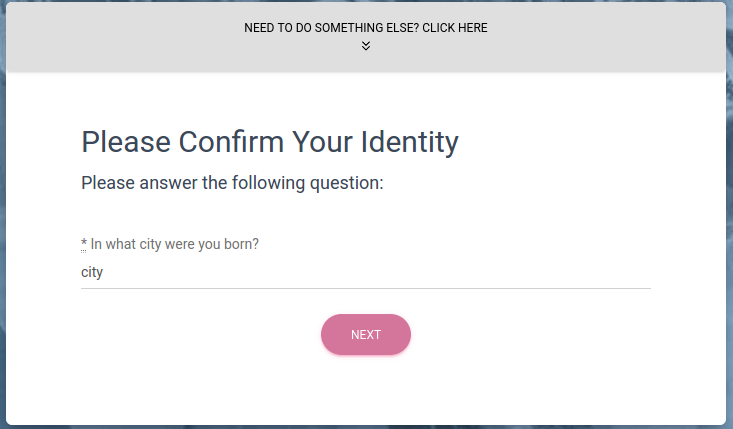Click the 'Please Confirm Your Identity' heading
Screen dimensions: 733x429
click(x=270, y=142)
